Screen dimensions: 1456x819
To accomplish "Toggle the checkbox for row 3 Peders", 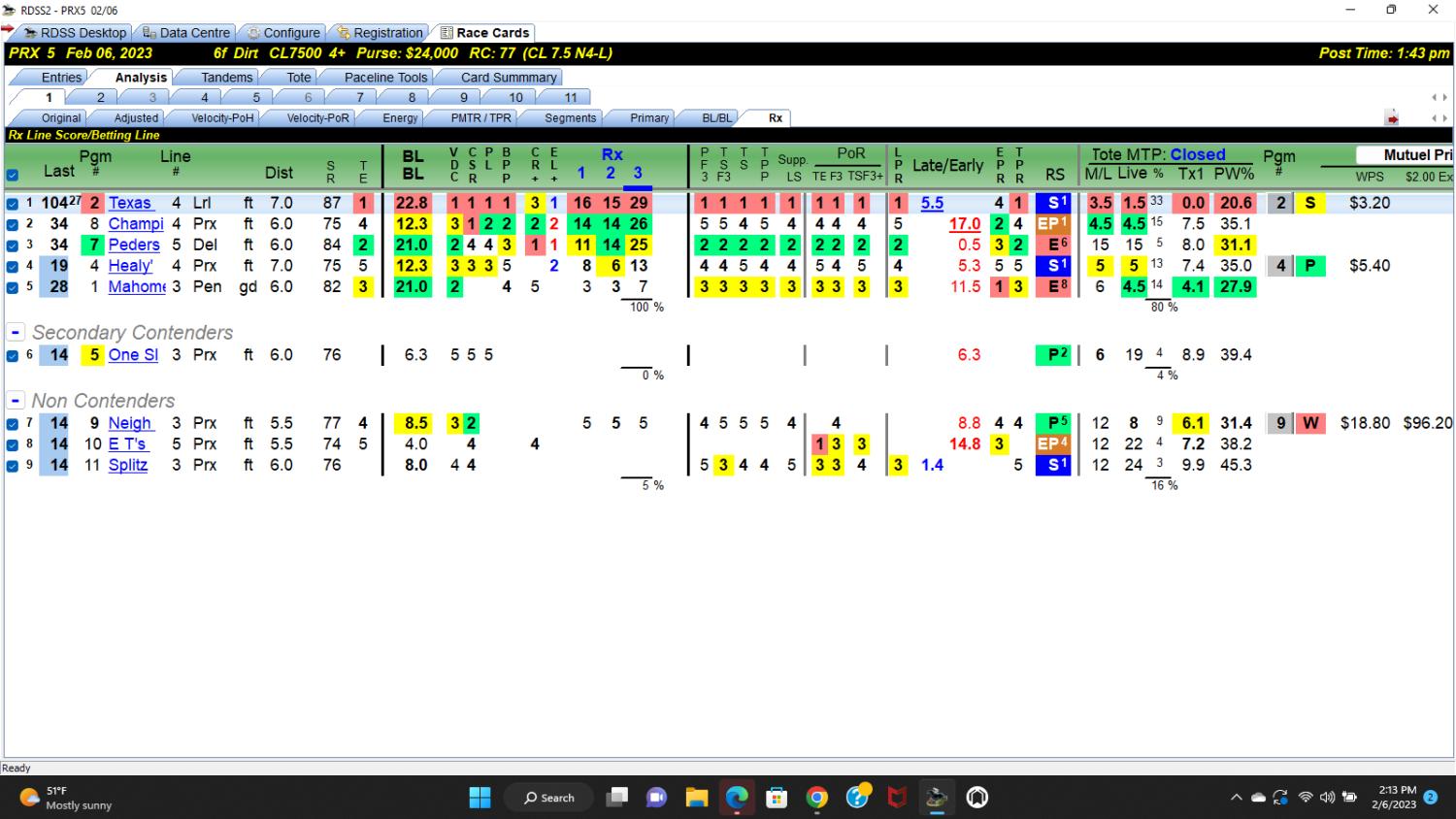I will pyautogui.click(x=13, y=246).
